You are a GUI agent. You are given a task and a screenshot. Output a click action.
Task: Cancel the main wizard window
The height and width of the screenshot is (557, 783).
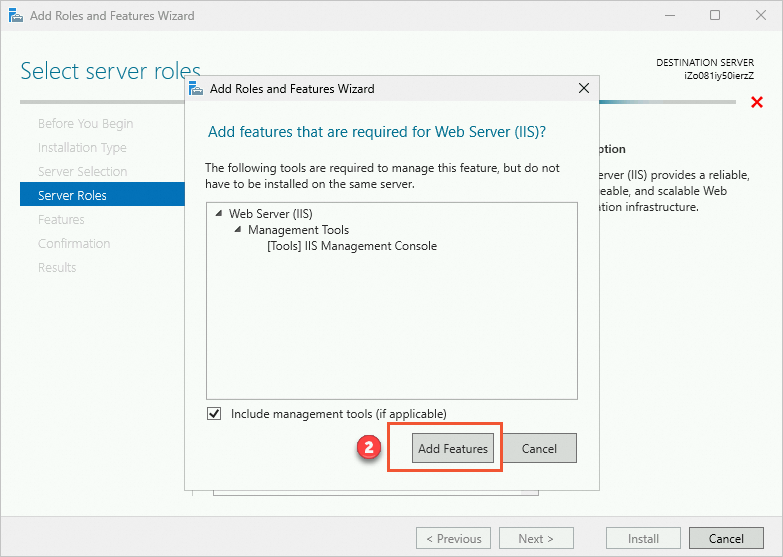726,538
